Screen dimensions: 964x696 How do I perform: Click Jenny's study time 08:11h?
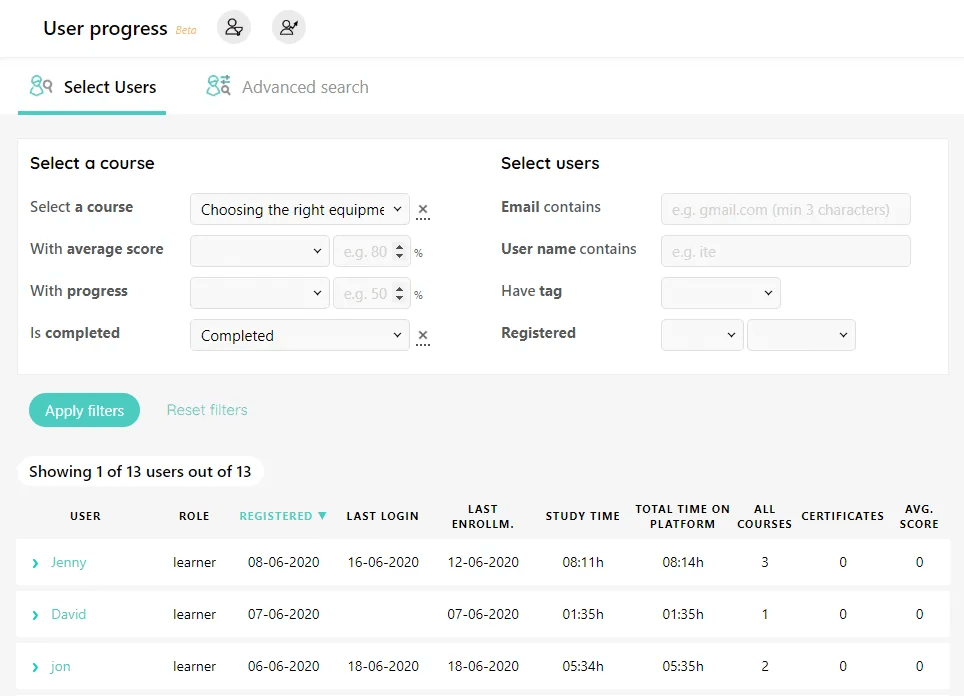[583, 562]
